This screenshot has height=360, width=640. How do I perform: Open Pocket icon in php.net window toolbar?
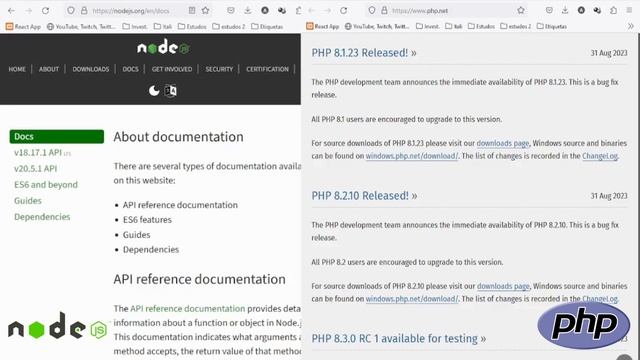coord(549,11)
